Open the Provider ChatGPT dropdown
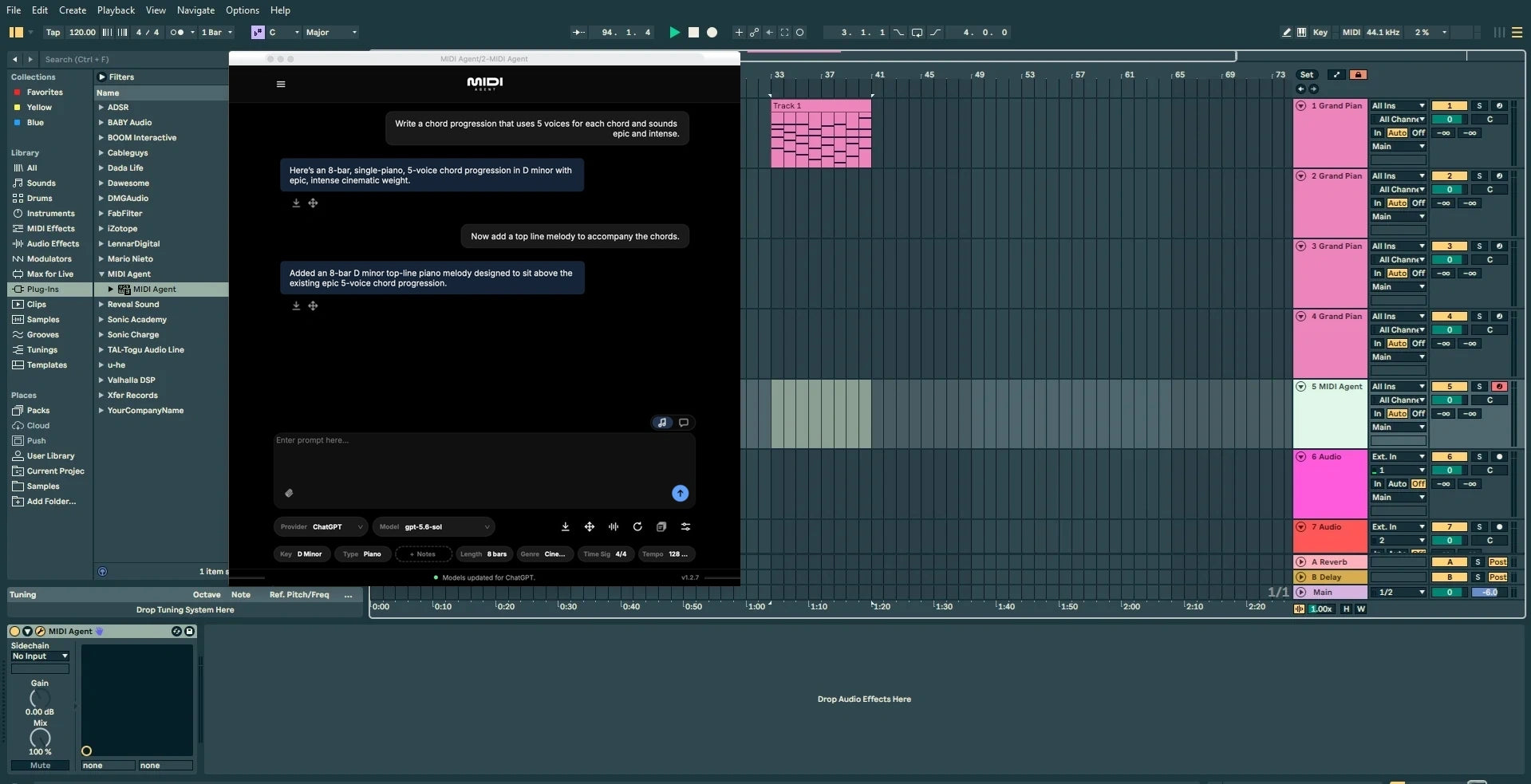 pyautogui.click(x=321, y=527)
